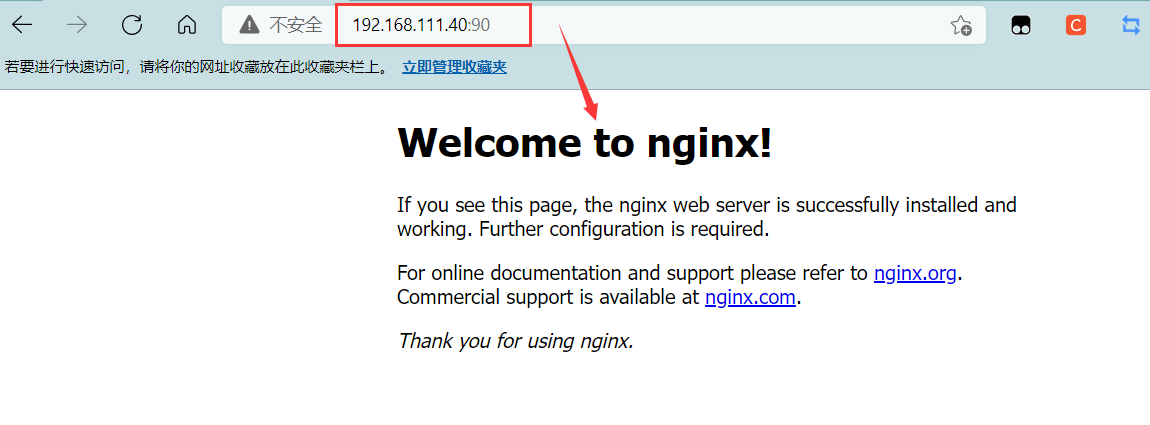Viewport: 1150px width, 425px height.
Task: Open the nginx.com link
Action: point(750,298)
